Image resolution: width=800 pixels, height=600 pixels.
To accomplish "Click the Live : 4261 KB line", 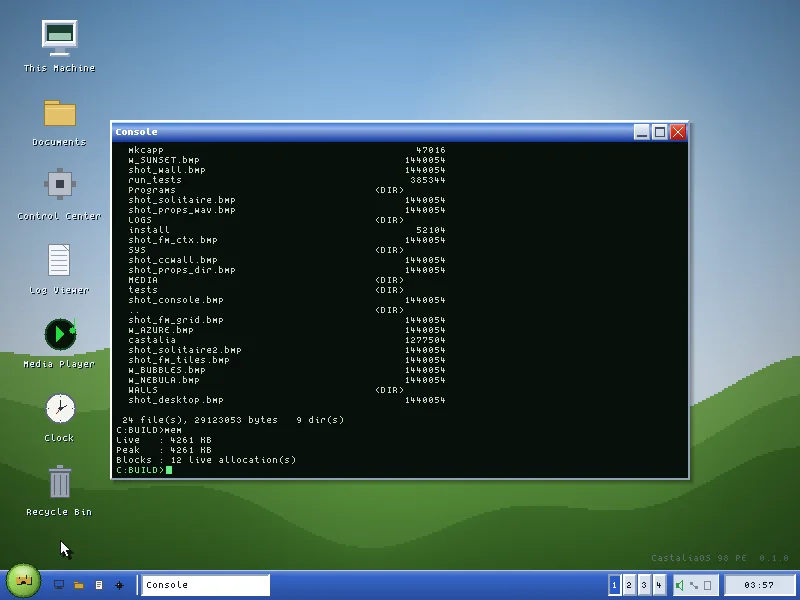I will (x=164, y=440).
